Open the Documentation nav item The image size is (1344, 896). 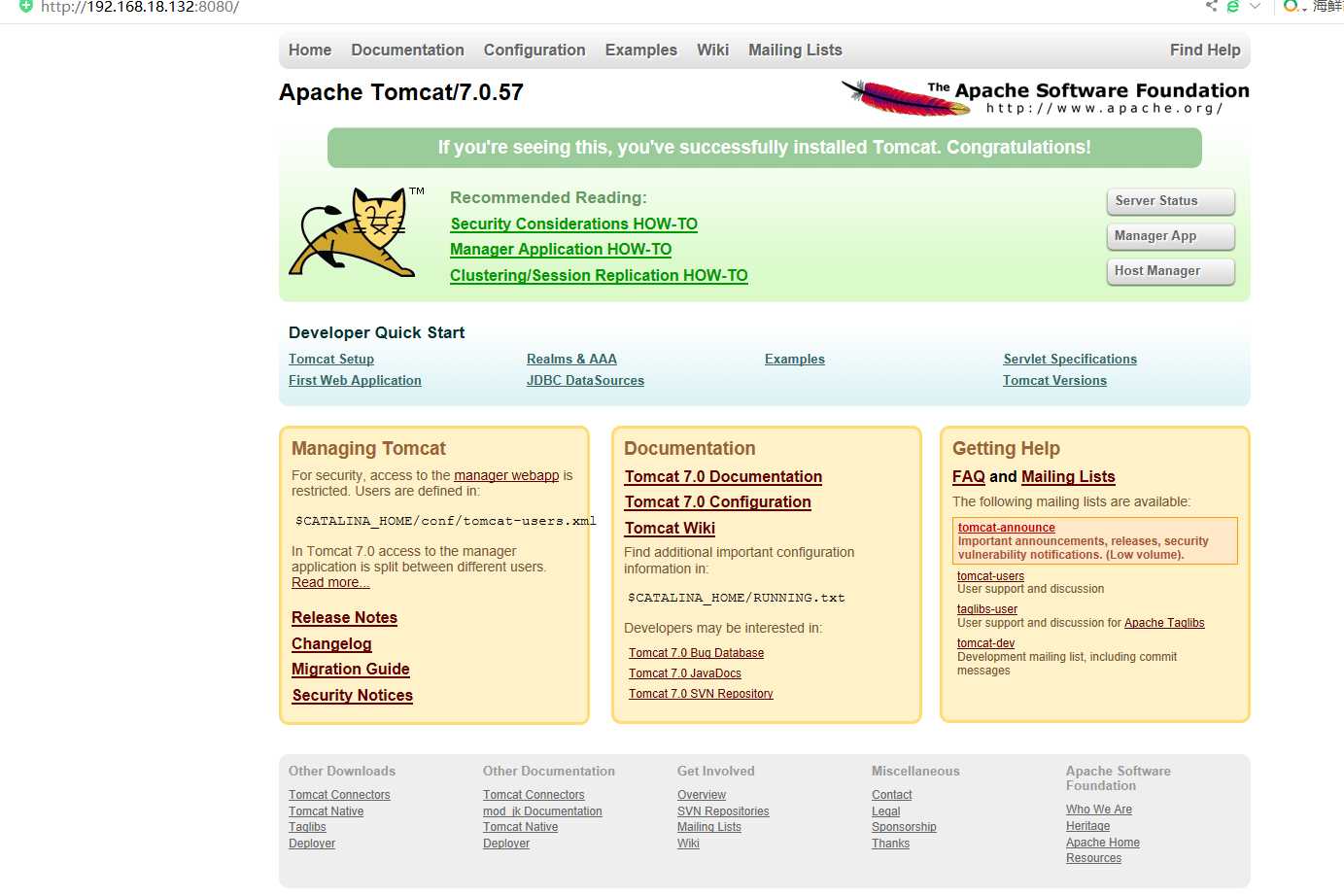pos(407,51)
